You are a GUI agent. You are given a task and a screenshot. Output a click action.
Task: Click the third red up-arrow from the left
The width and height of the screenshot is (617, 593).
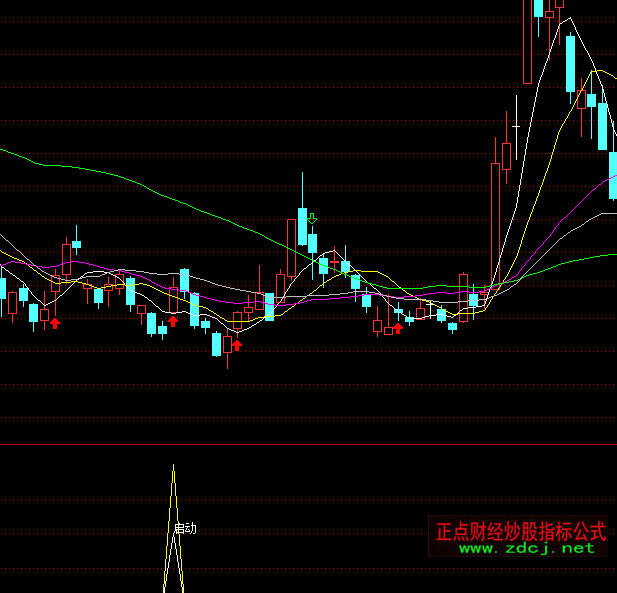237,345
